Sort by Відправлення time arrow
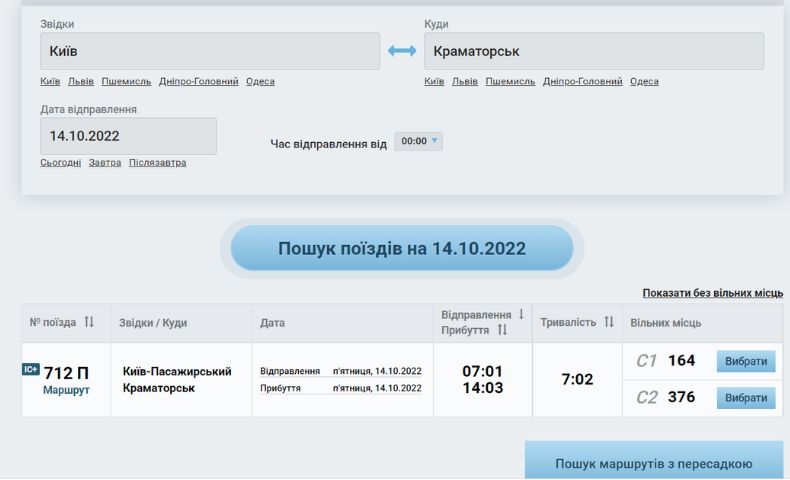 point(521,314)
